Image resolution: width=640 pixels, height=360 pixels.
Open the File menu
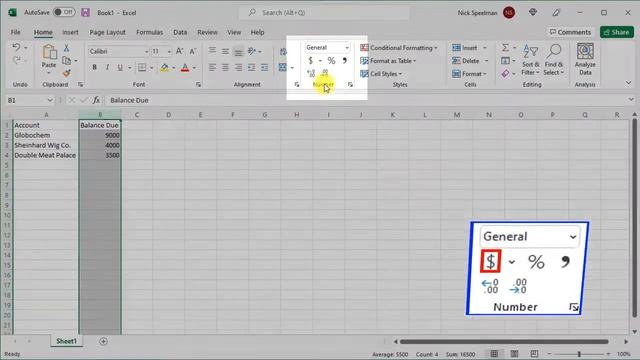[x=16, y=32]
